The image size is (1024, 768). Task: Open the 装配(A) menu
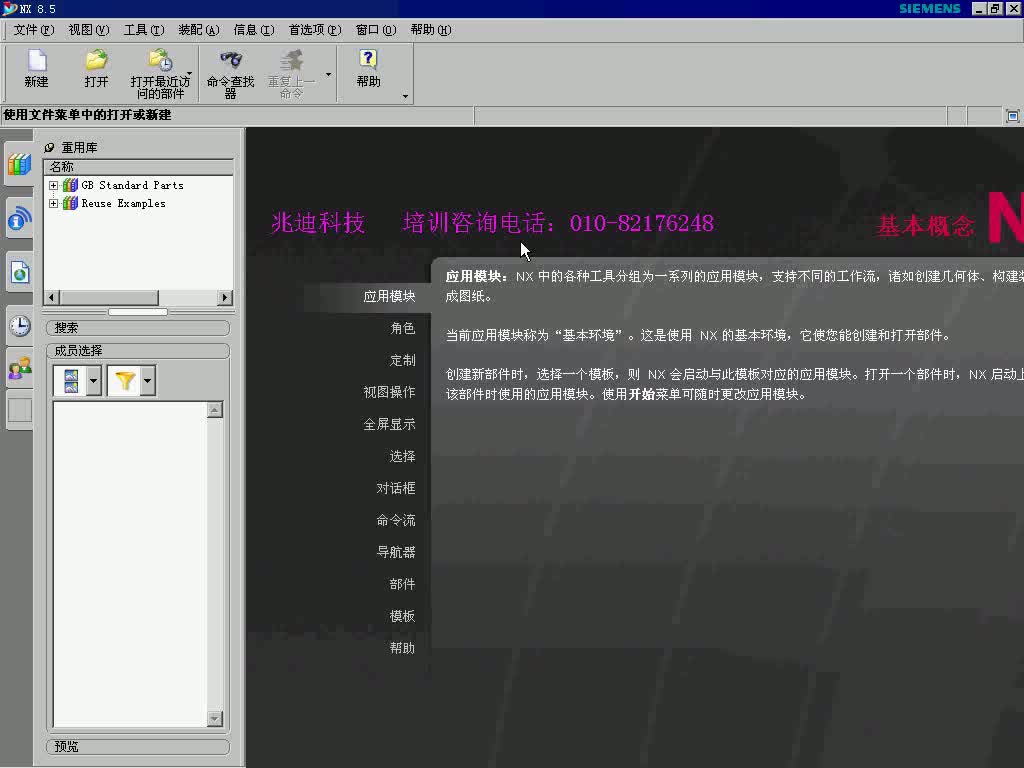199,30
